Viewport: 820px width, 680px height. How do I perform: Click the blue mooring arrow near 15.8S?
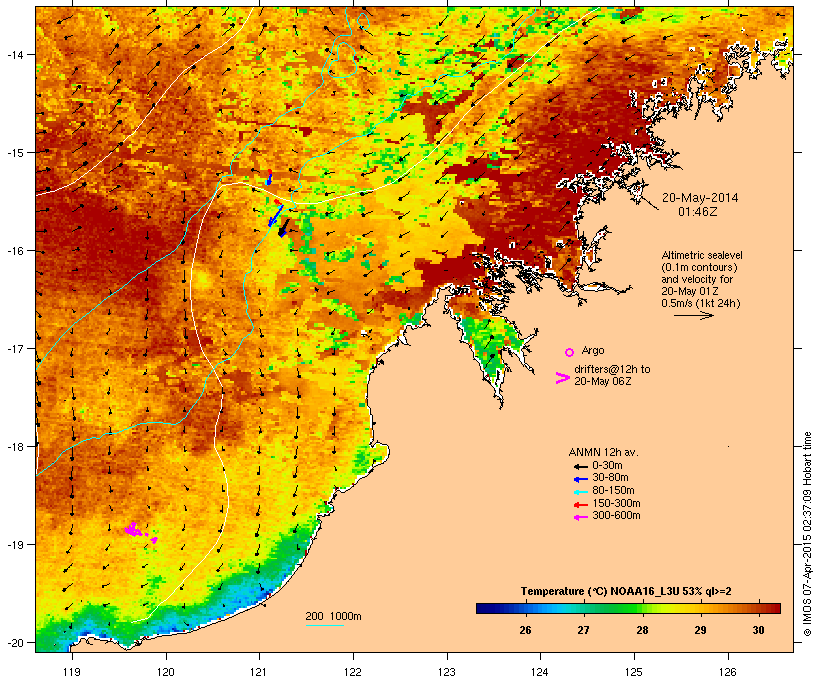[x=276, y=215]
